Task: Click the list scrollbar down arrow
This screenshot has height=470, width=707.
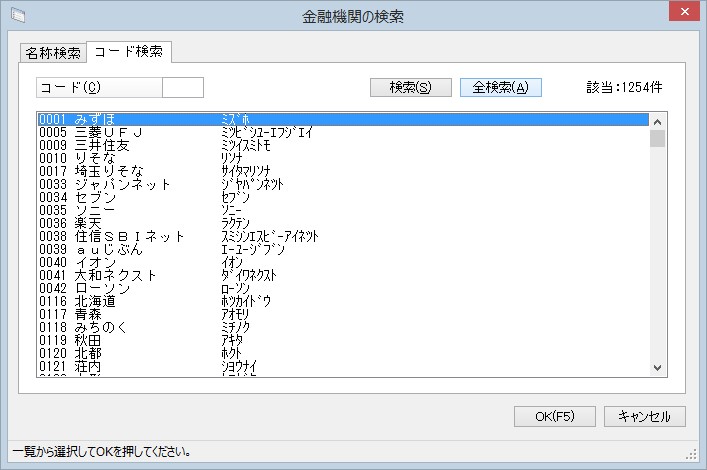Action: pyautogui.click(x=657, y=368)
